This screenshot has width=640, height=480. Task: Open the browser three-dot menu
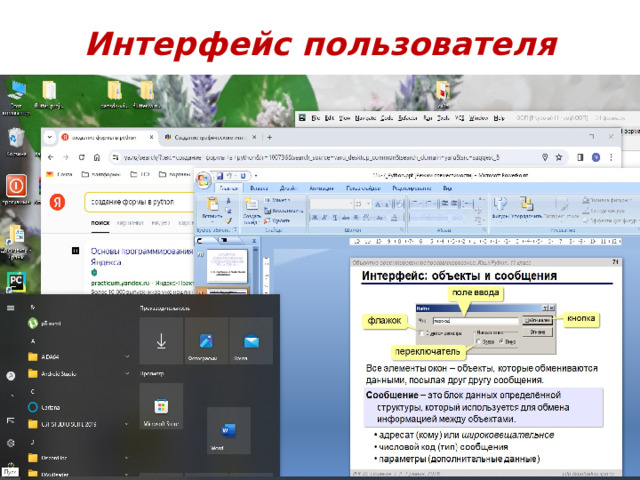(x=611, y=157)
